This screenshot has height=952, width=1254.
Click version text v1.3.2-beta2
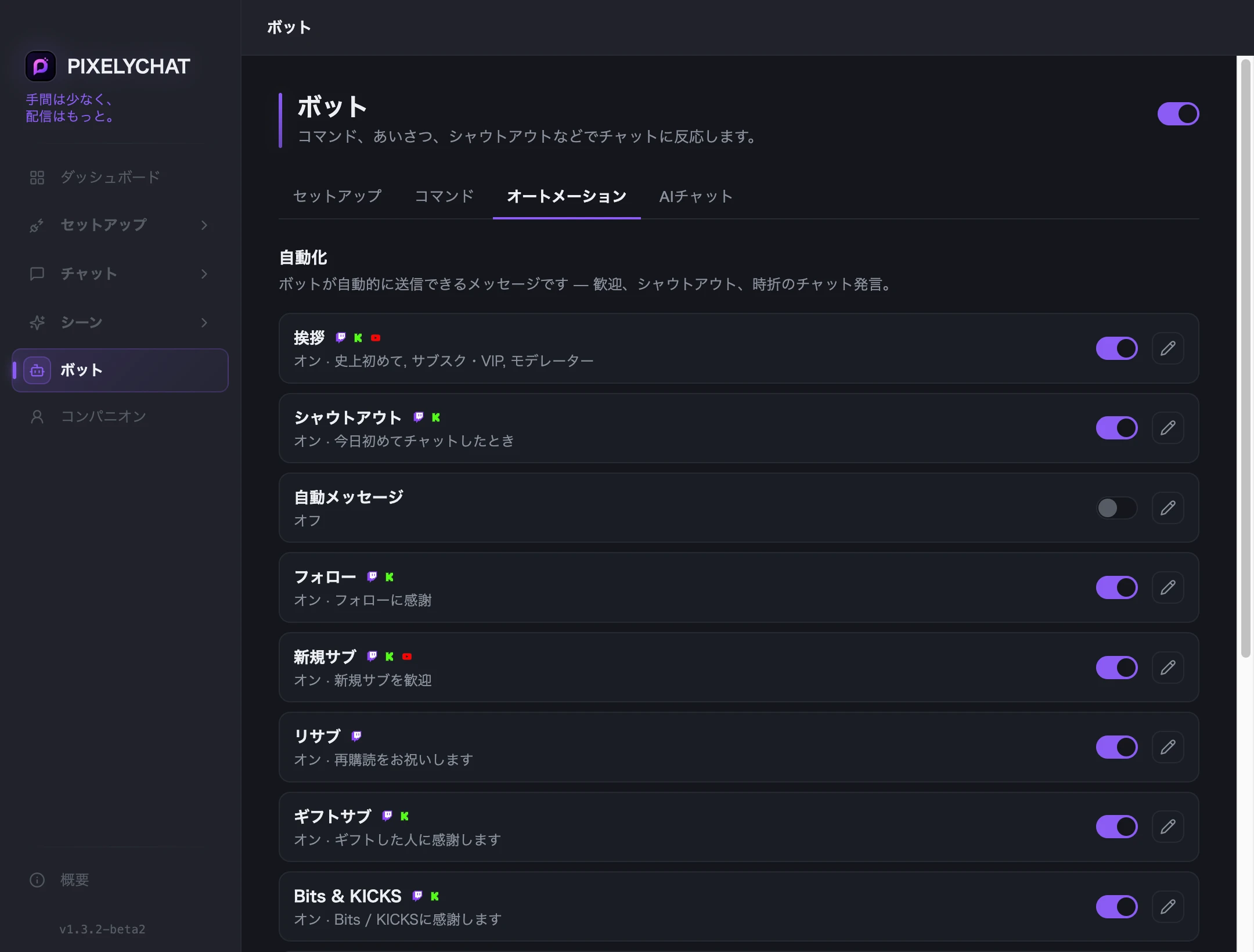coord(102,929)
